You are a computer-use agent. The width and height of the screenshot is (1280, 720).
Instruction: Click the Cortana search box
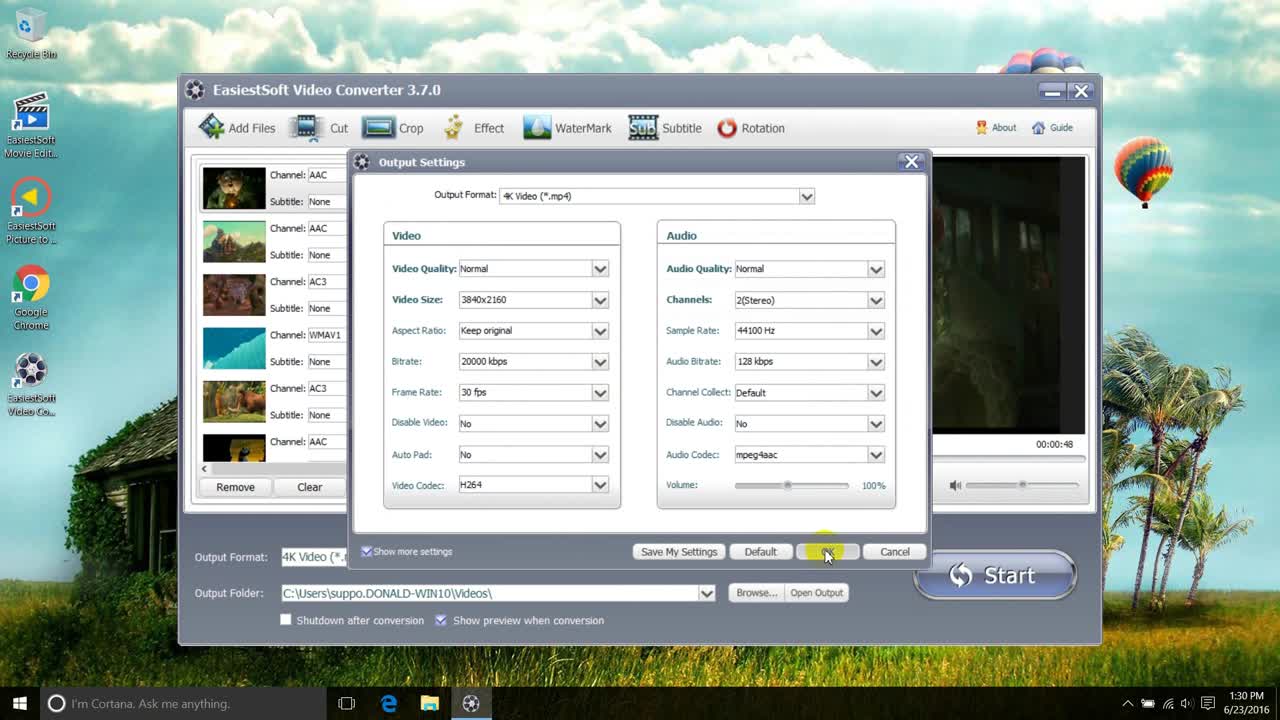(x=185, y=703)
